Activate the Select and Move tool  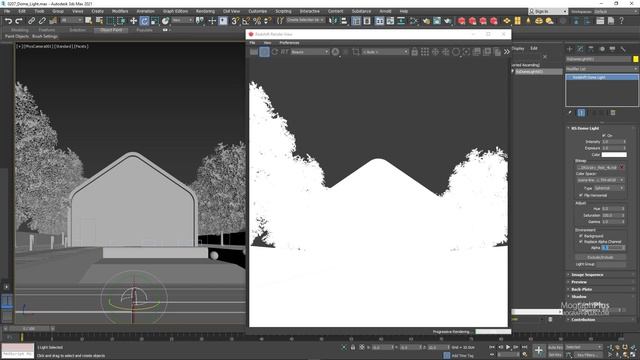[133, 21]
